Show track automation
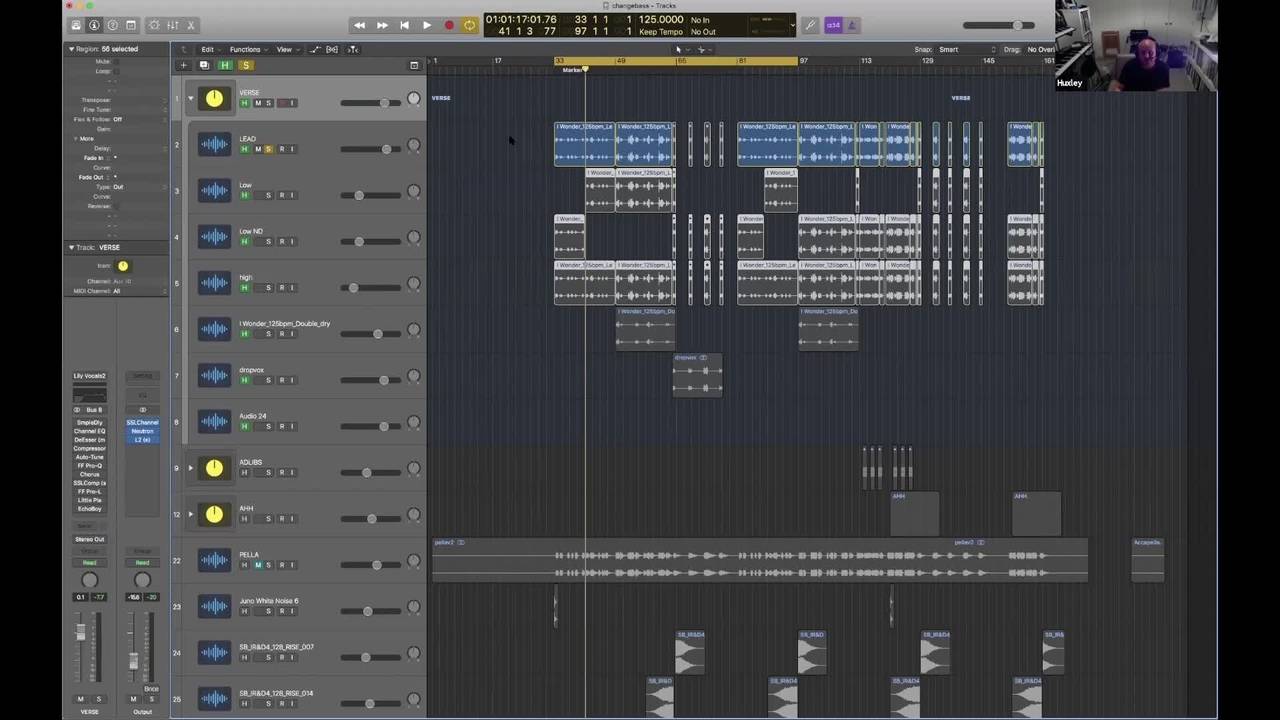This screenshot has height=720, width=1280. click(315, 49)
